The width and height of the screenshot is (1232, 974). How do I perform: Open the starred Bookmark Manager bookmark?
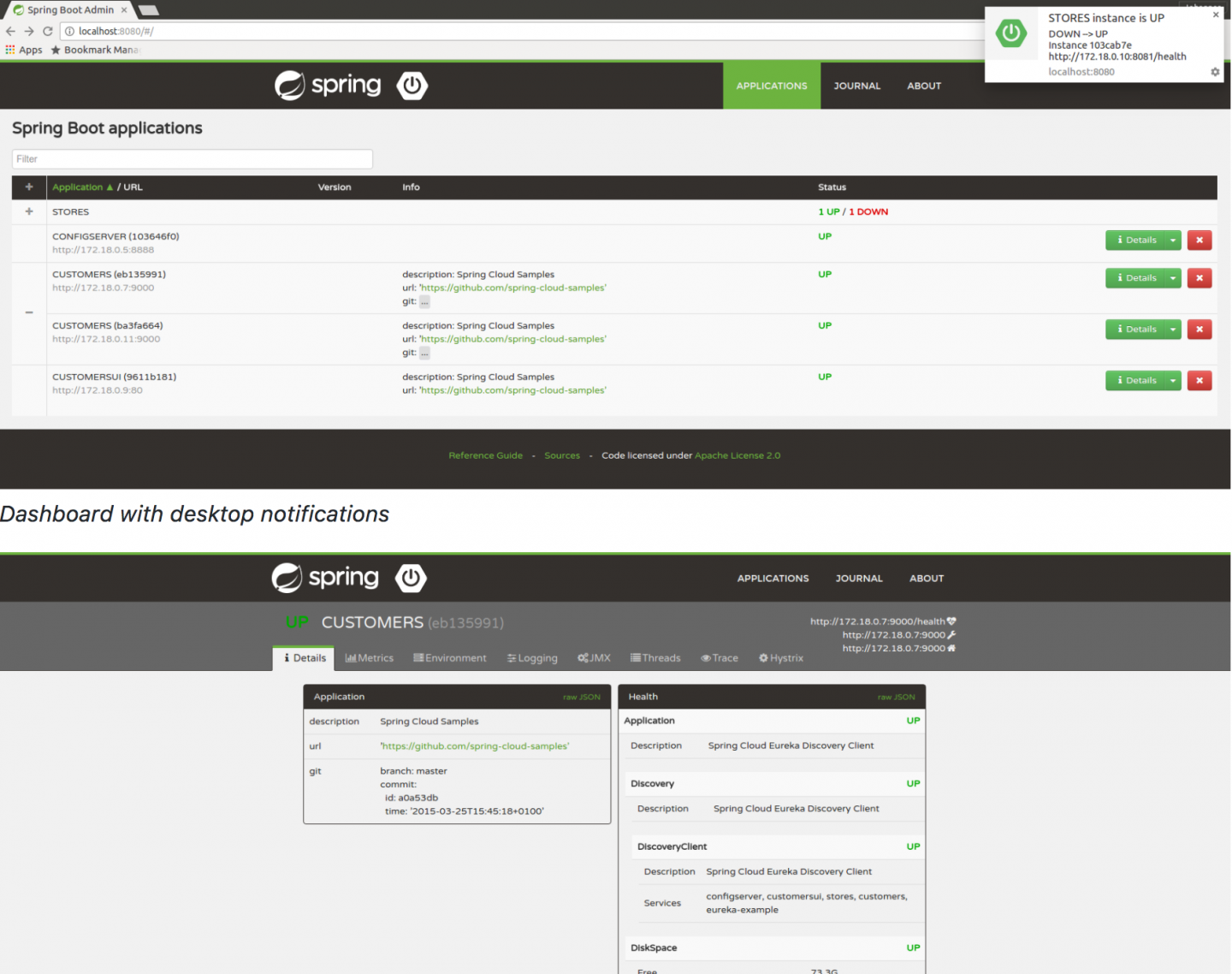[95, 50]
